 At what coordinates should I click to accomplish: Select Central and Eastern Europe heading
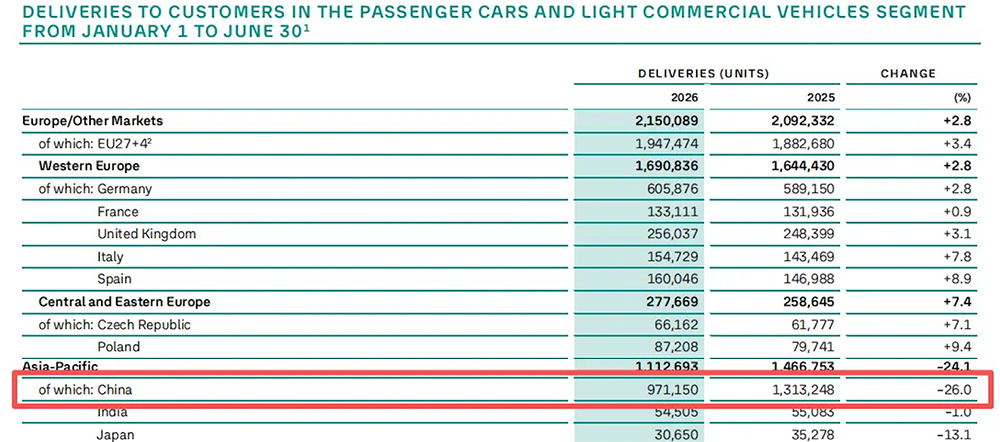click(124, 301)
